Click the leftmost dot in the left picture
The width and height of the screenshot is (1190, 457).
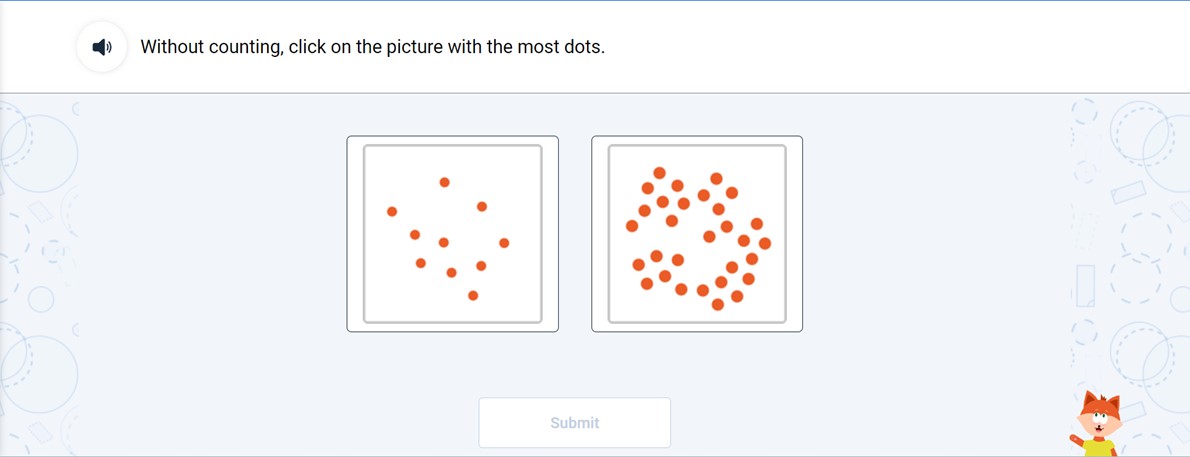[x=392, y=211]
